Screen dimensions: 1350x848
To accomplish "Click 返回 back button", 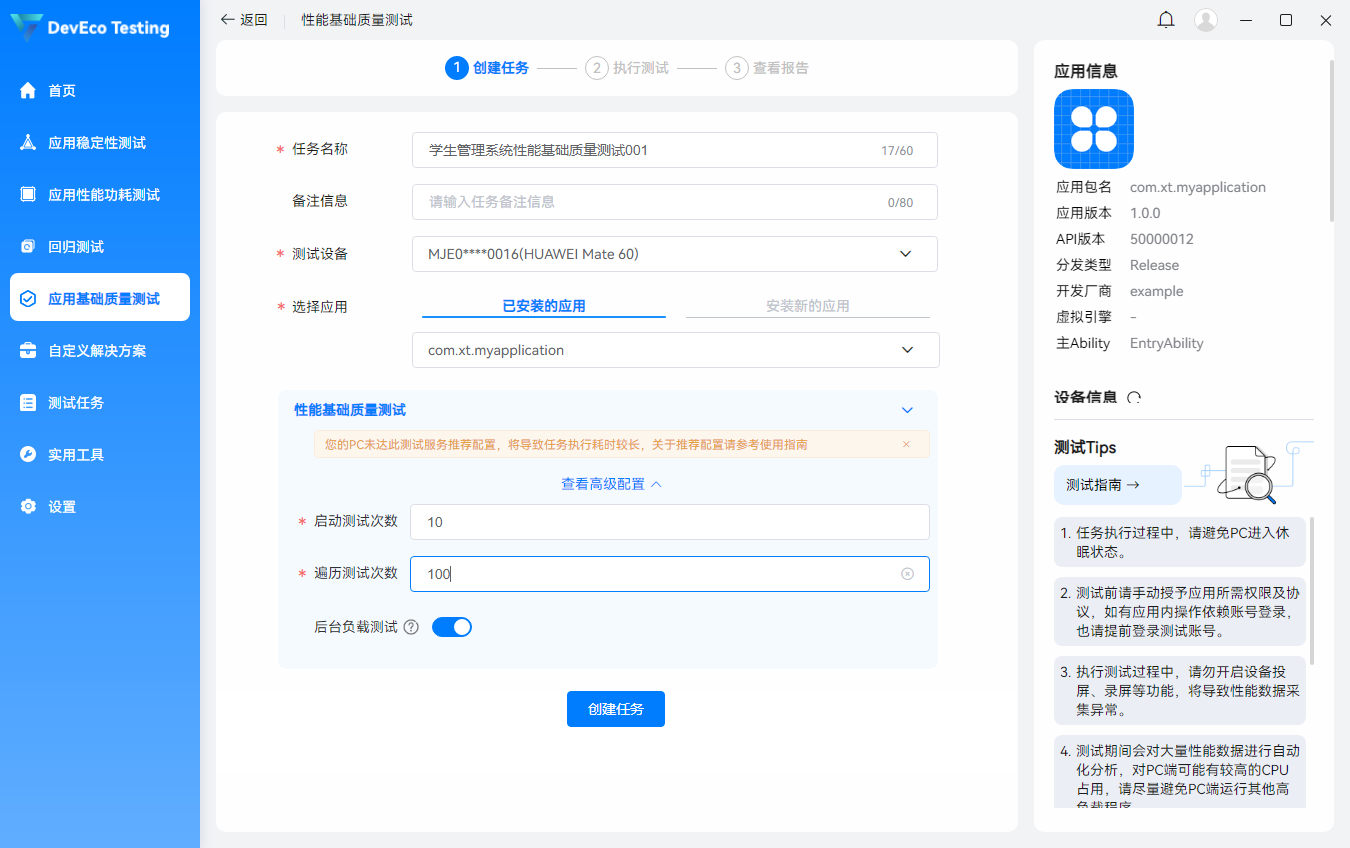I will point(244,20).
